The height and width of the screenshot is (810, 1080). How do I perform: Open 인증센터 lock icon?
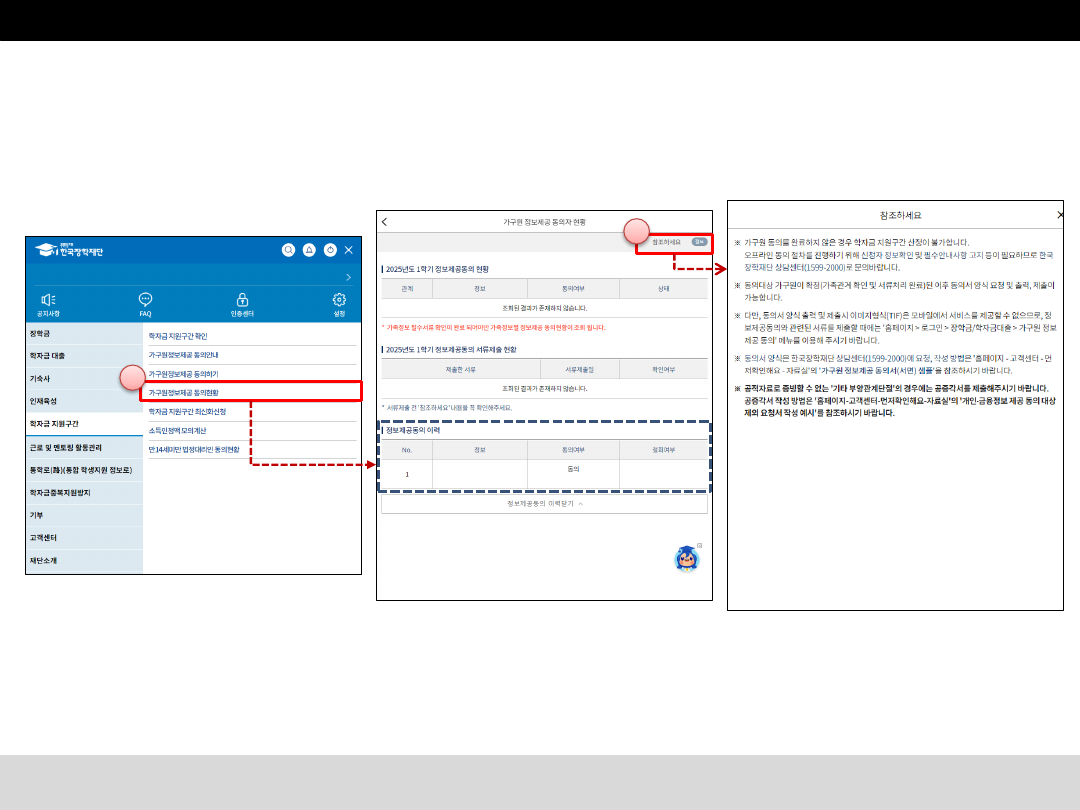click(242, 304)
